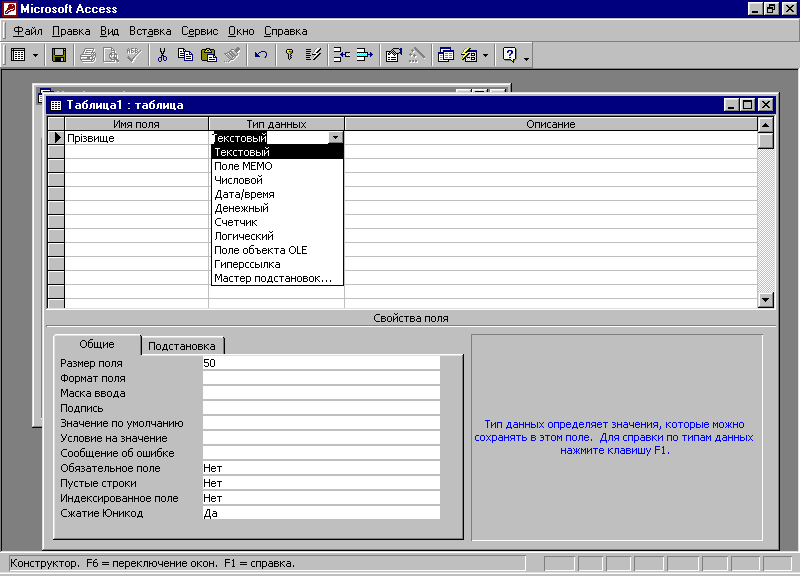Set primary key with the key icon
The width and height of the screenshot is (800, 576).
[x=289, y=55]
